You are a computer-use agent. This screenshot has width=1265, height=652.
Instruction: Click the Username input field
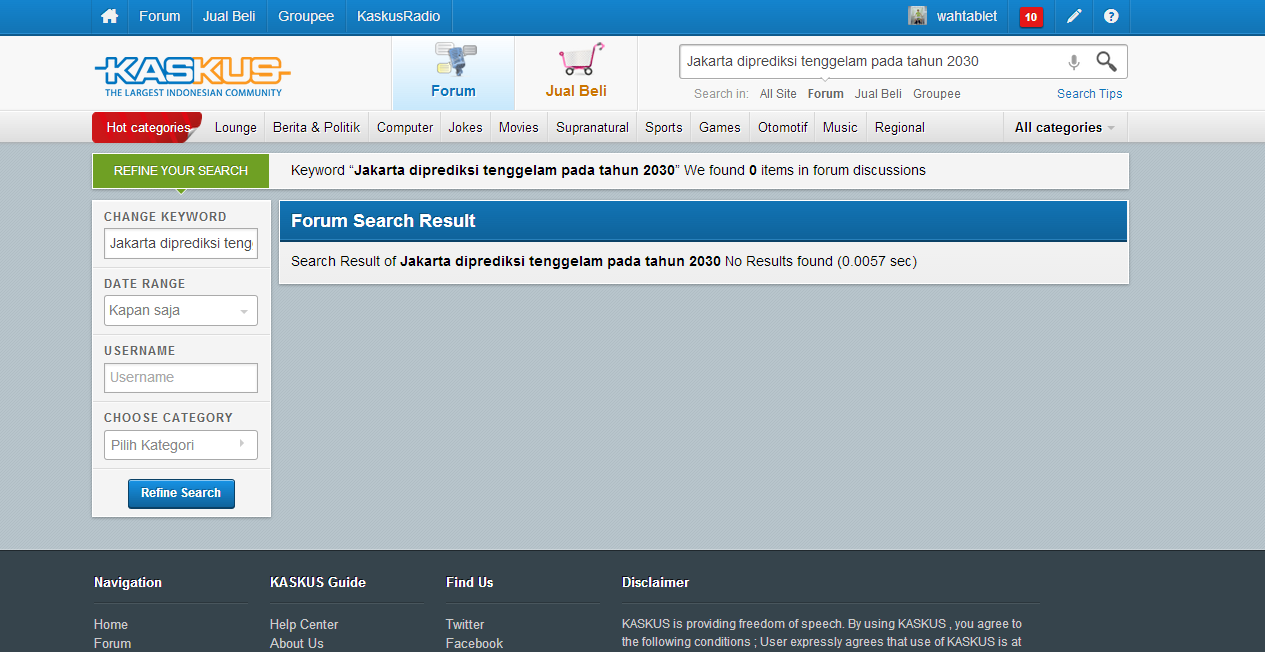pyautogui.click(x=181, y=378)
